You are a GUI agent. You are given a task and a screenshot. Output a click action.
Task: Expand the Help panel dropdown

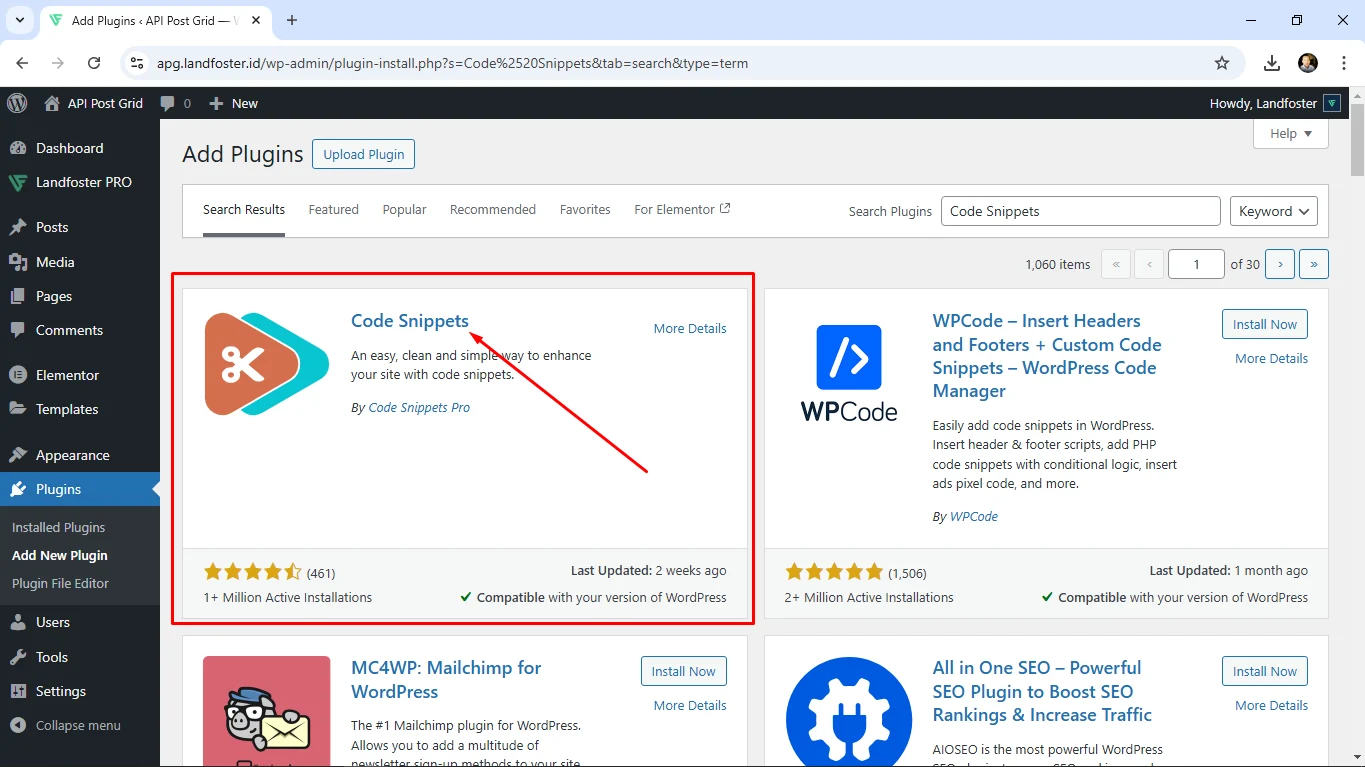coord(1291,134)
